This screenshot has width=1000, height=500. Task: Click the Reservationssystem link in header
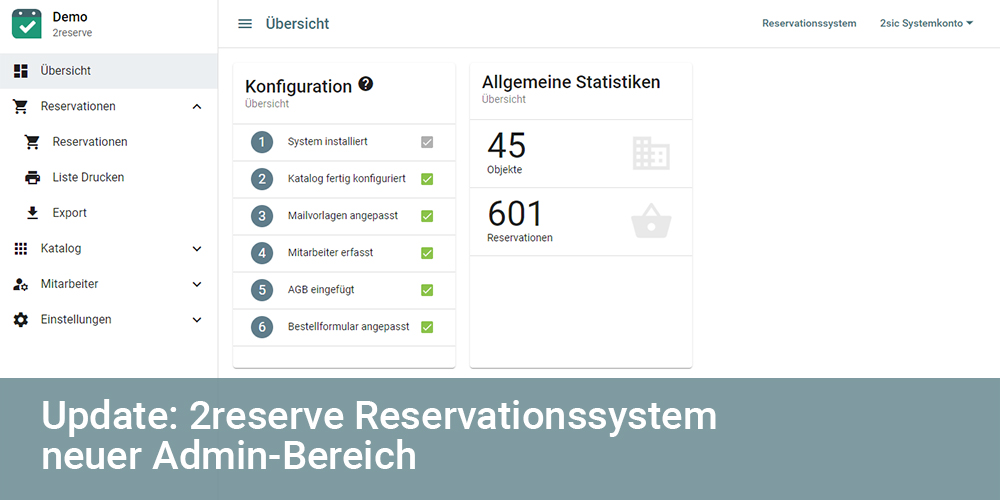click(809, 24)
